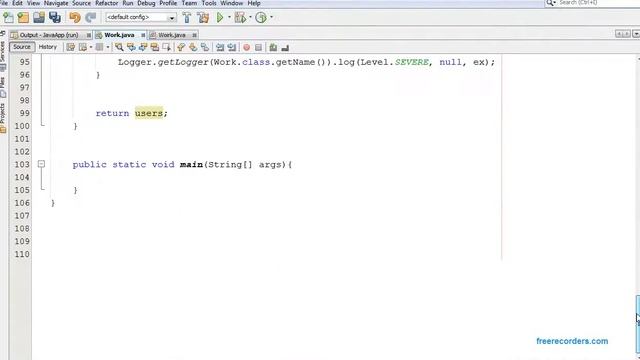Click the Profile Project icon
The height and width of the screenshot is (360, 640).
pyautogui.click(x=261, y=18)
